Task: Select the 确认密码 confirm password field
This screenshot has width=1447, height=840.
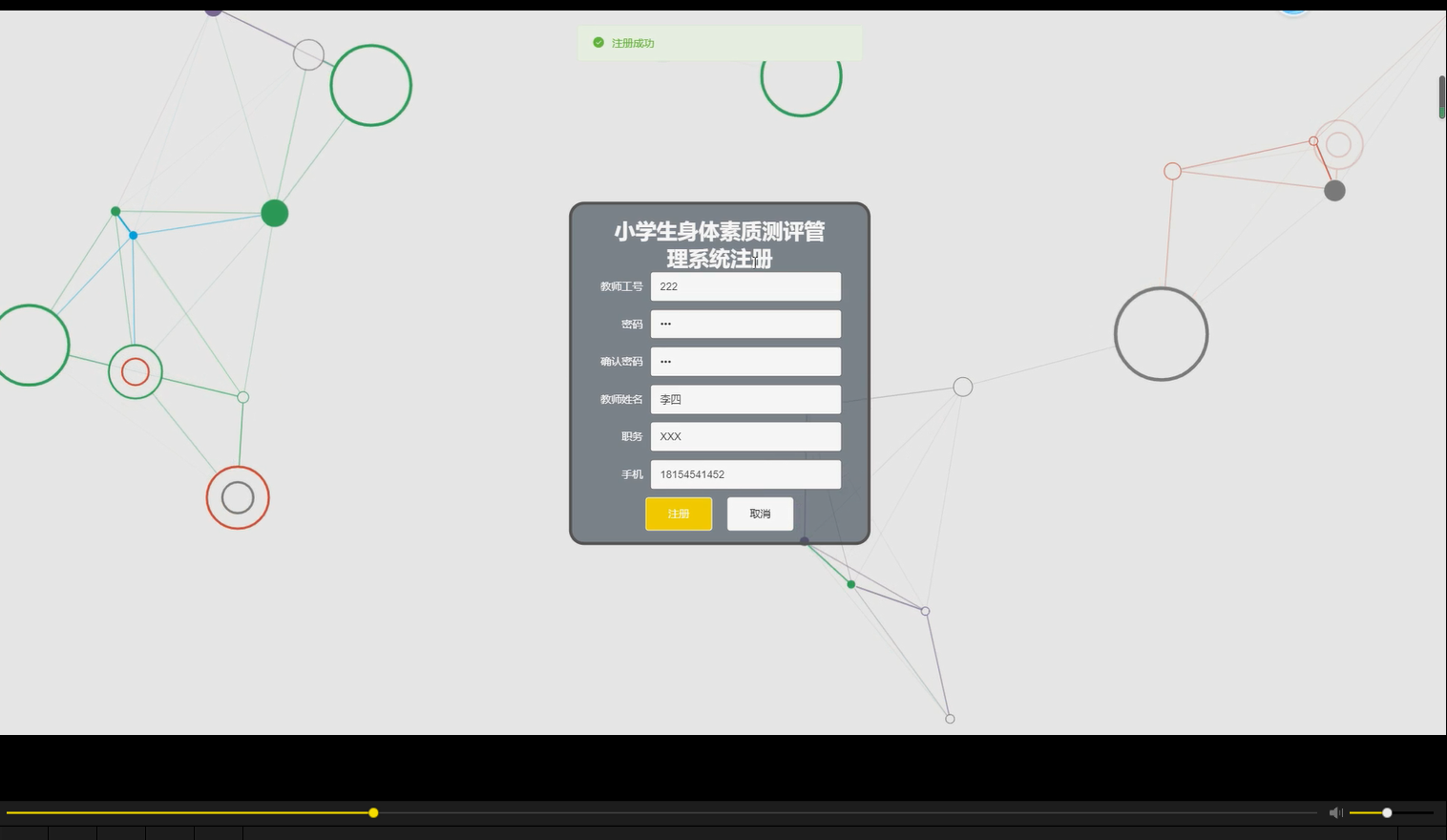Action: point(745,362)
